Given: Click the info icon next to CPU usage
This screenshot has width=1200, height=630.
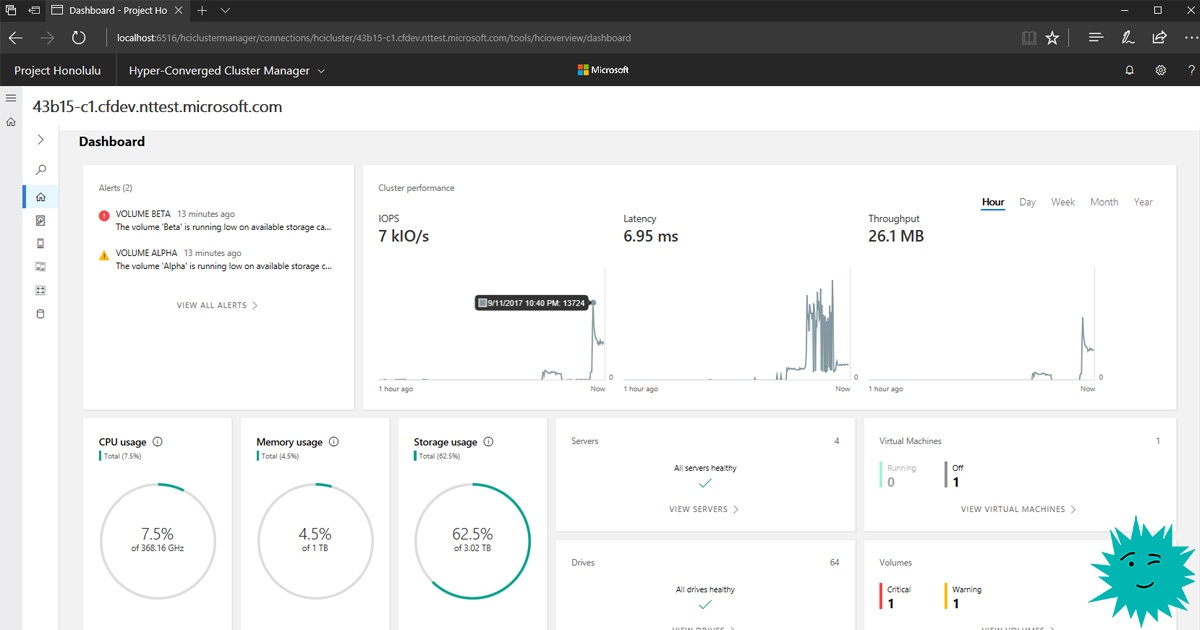Looking at the screenshot, I should coord(158,442).
